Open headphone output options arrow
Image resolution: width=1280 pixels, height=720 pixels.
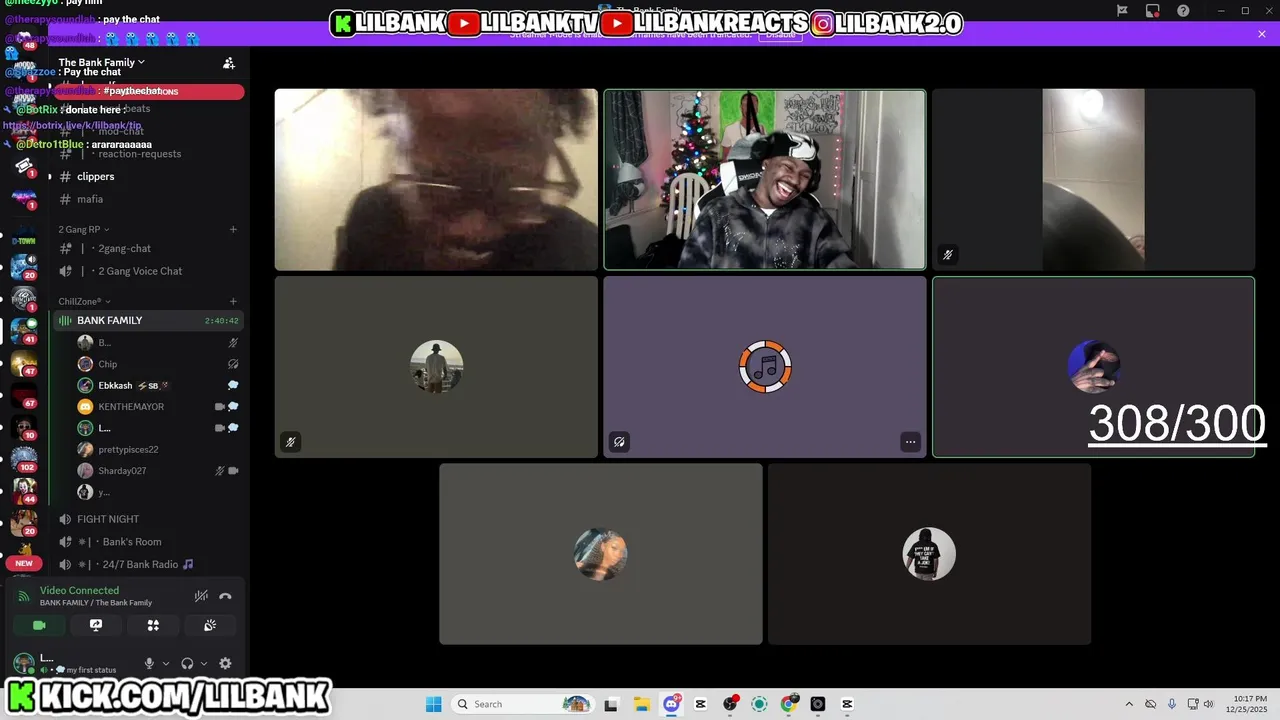tap(203, 663)
